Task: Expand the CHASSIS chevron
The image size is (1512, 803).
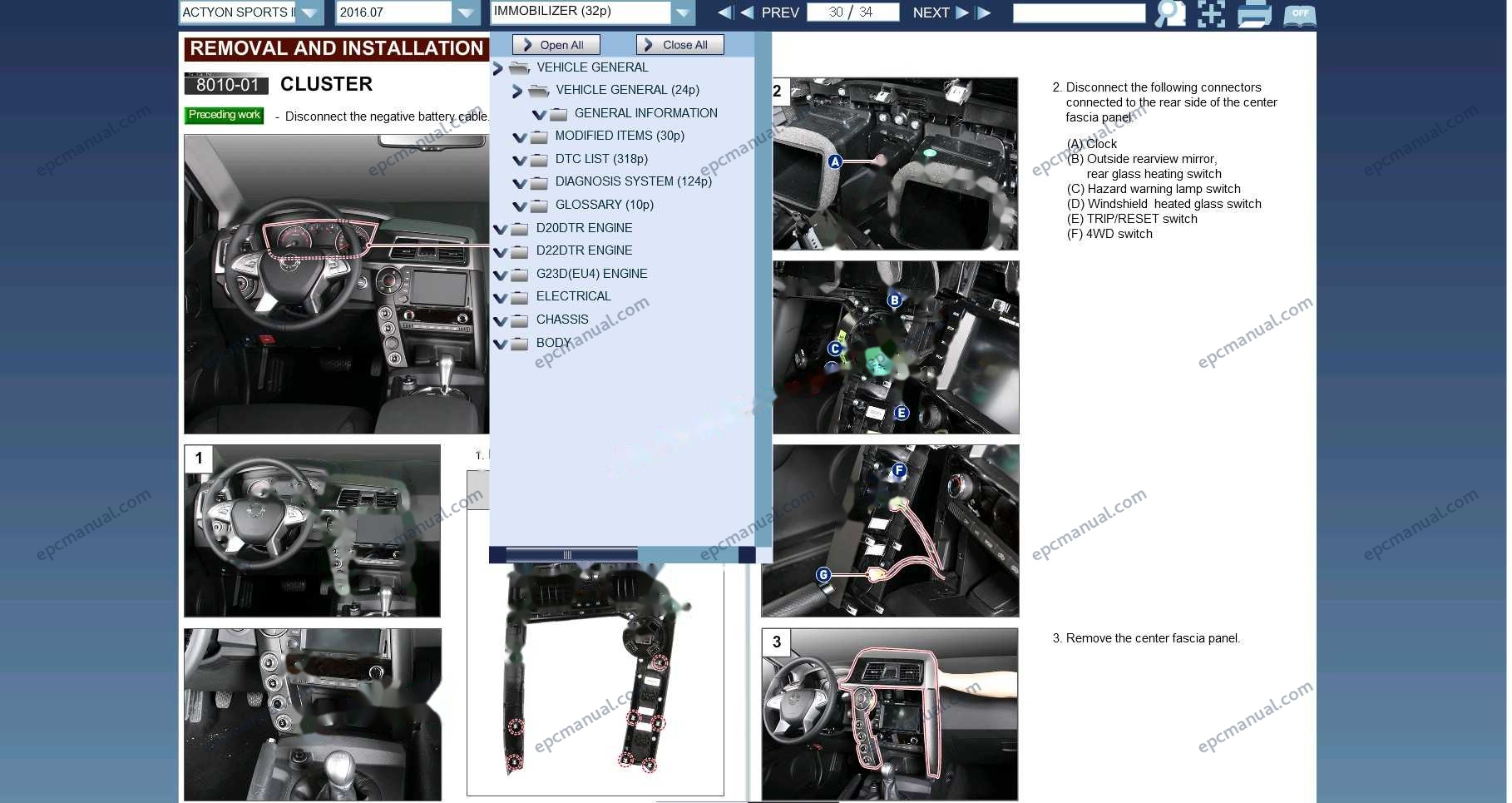Action: coord(500,320)
